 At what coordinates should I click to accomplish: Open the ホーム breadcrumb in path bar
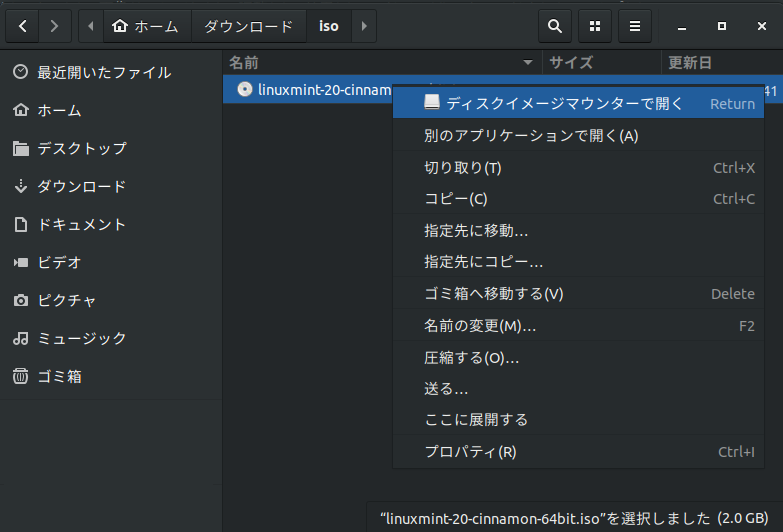pyautogui.click(x=147, y=26)
